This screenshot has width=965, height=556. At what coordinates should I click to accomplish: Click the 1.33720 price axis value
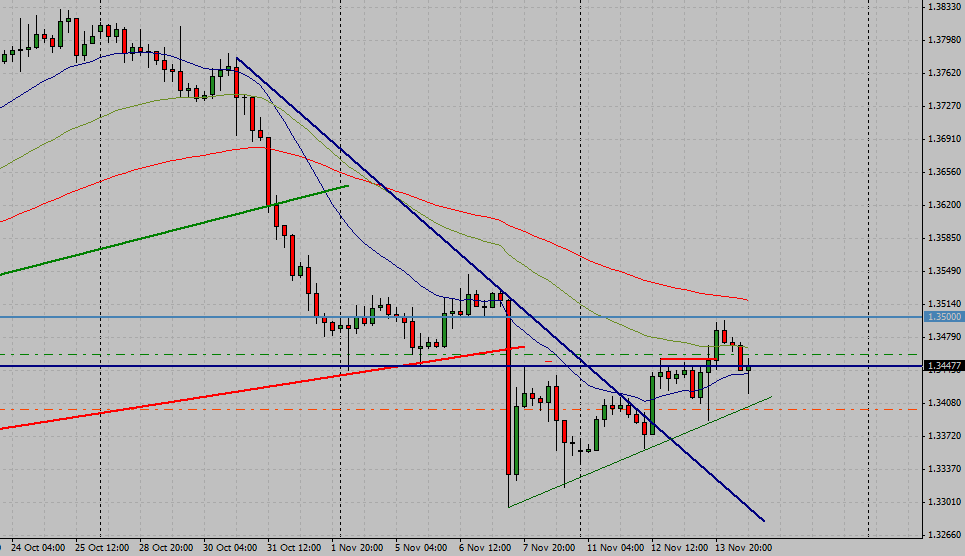[944, 436]
